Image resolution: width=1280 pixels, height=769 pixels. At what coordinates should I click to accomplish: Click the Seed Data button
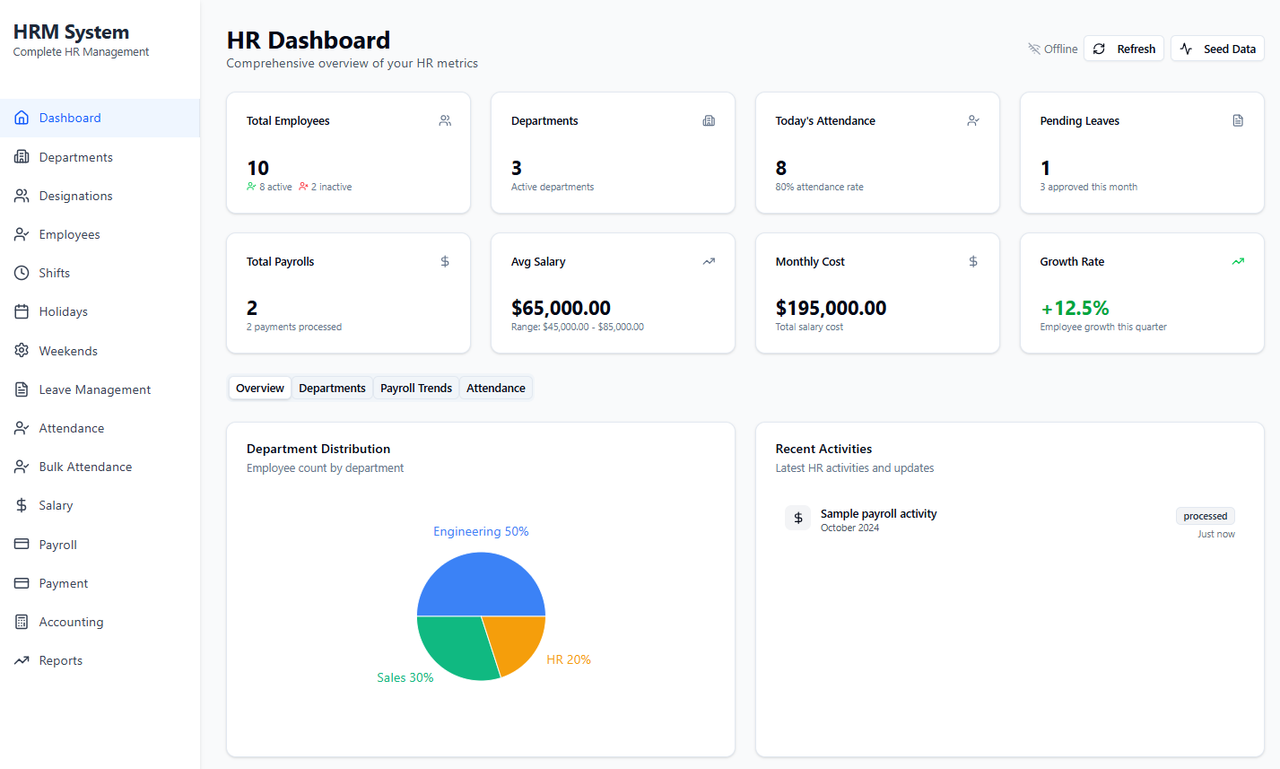pos(1217,49)
